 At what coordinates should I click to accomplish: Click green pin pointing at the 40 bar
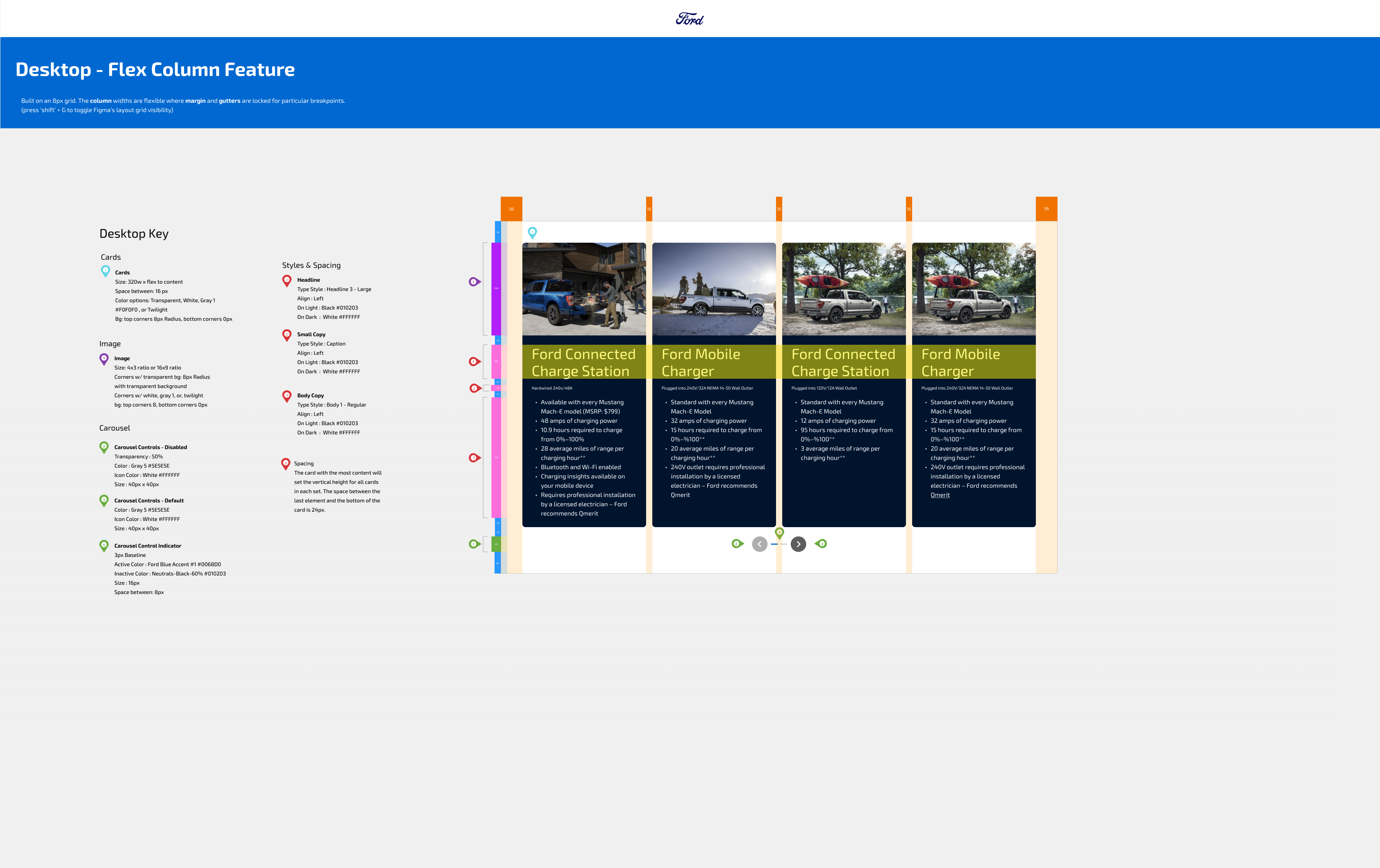click(474, 544)
